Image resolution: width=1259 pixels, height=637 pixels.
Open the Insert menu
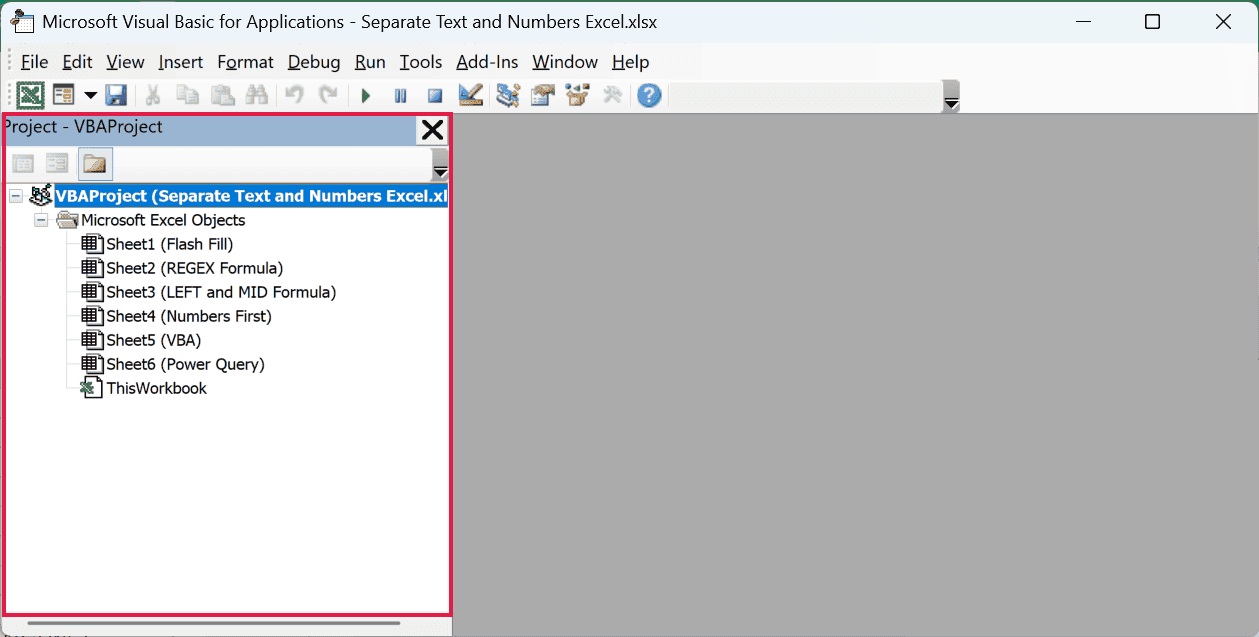click(181, 62)
